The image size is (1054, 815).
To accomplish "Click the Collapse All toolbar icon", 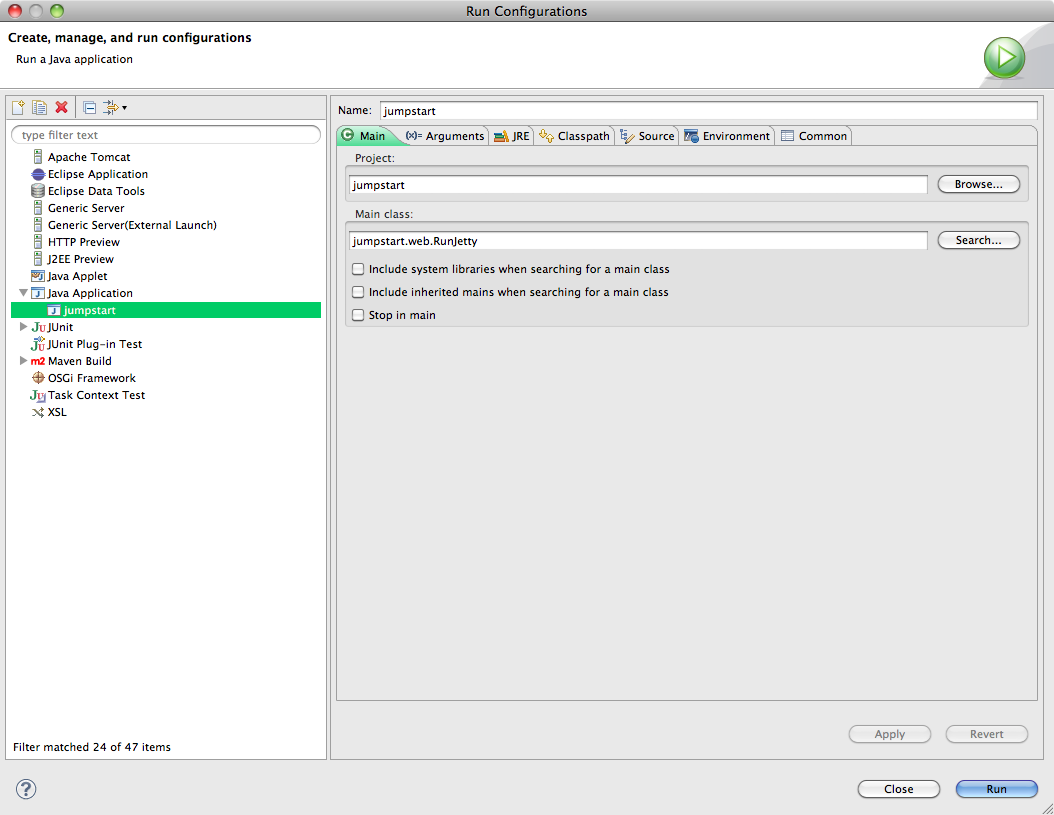I will click(89, 108).
